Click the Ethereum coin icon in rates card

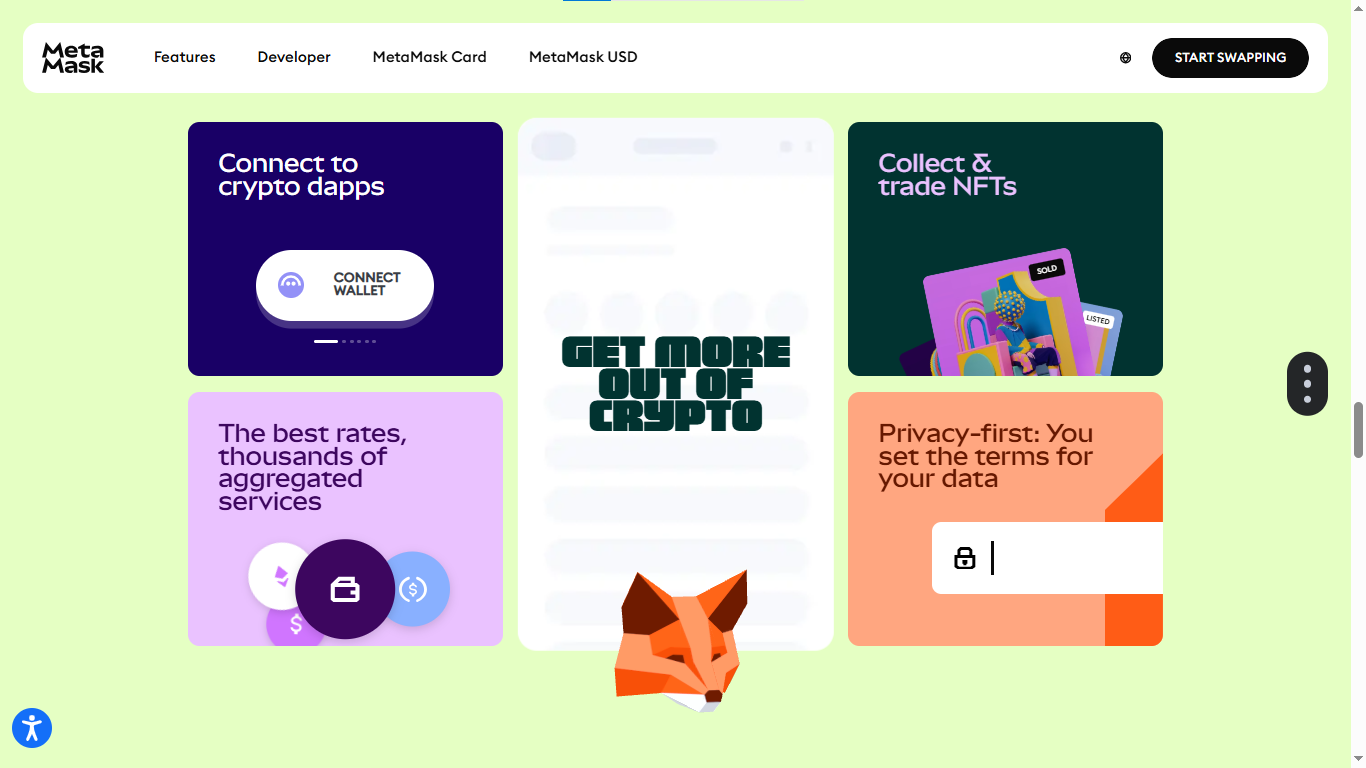[281, 576]
